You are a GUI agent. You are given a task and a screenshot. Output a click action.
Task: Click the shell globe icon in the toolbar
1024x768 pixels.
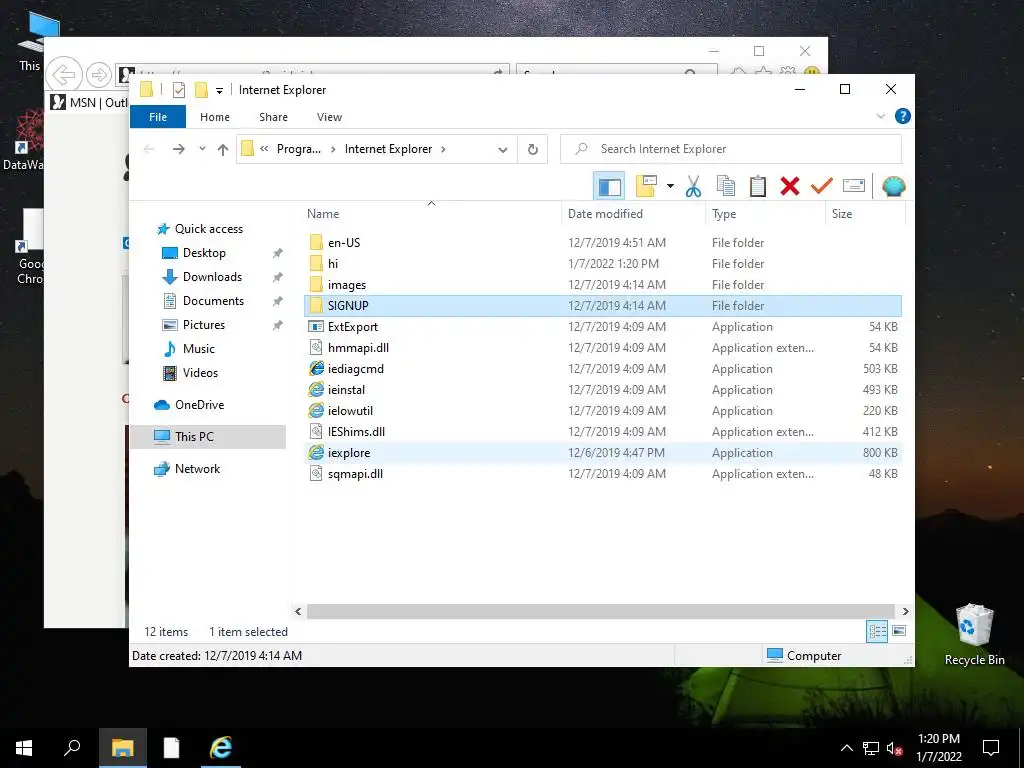(893, 186)
